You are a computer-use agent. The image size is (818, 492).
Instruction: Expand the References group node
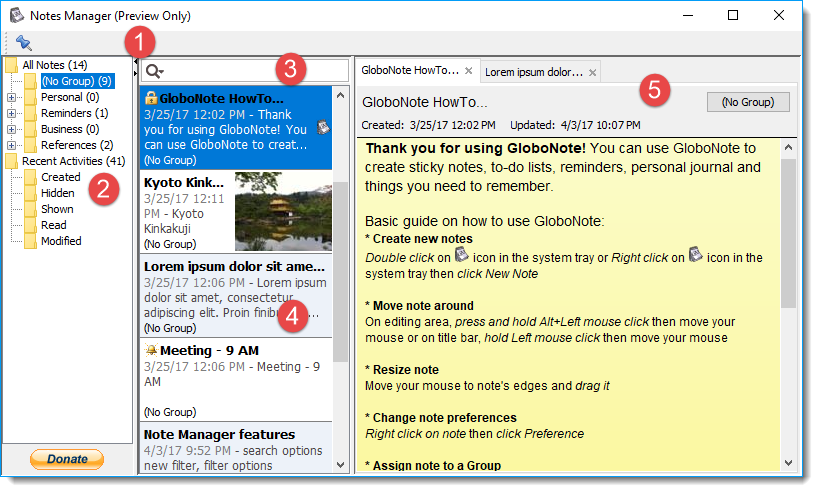pos(11,145)
